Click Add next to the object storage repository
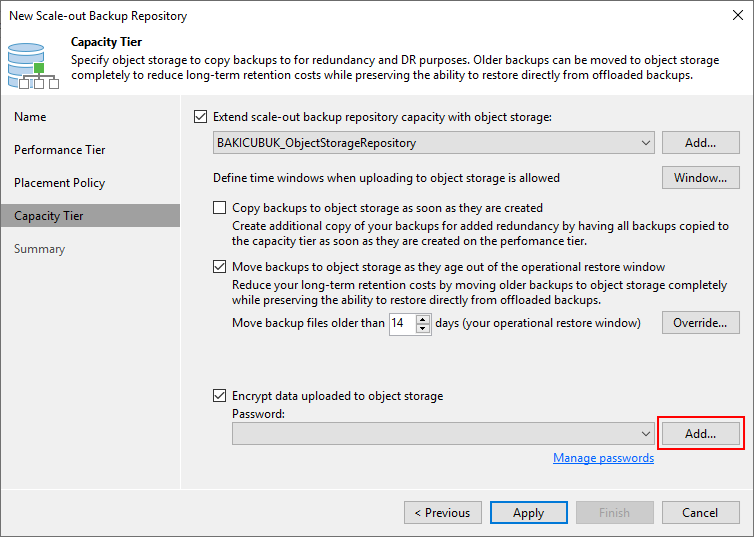 [701, 143]
